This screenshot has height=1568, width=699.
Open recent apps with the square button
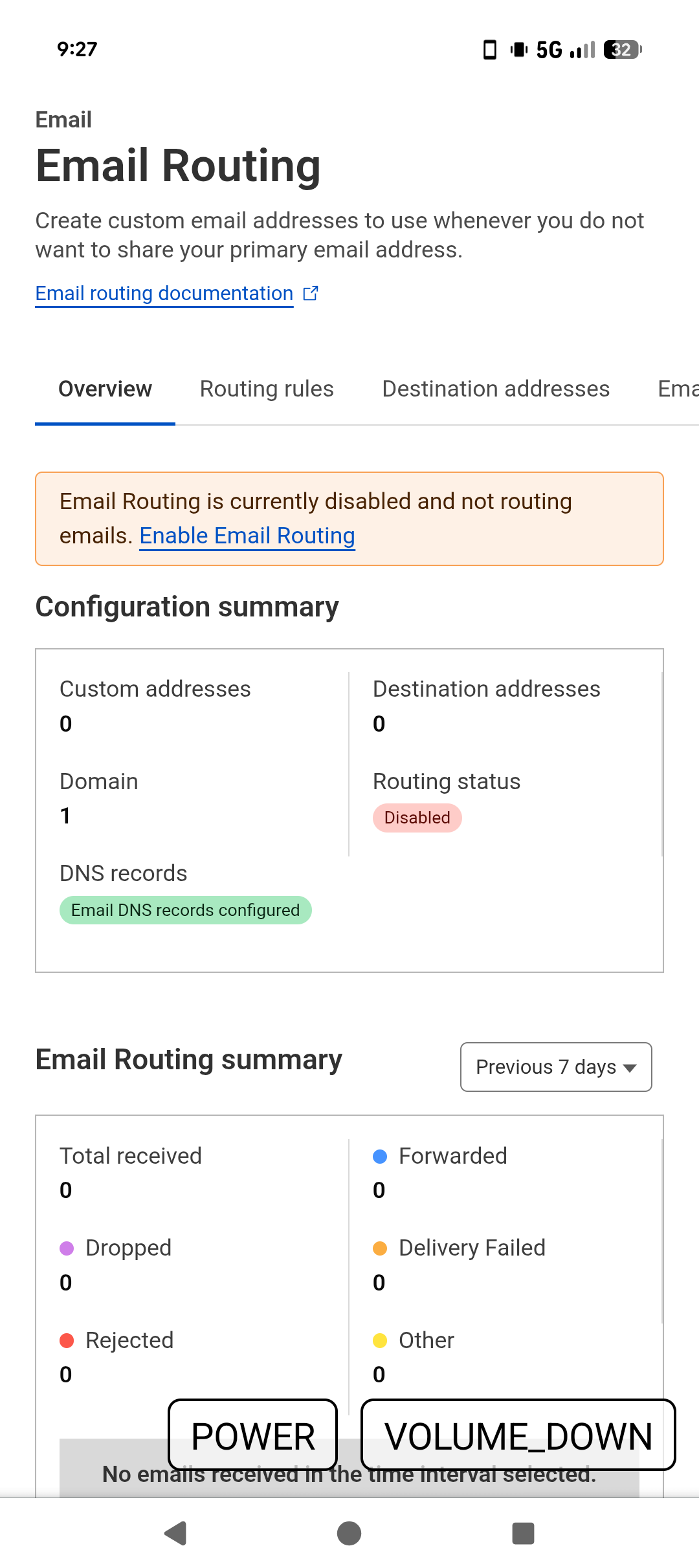click(x=523, y=1533)
